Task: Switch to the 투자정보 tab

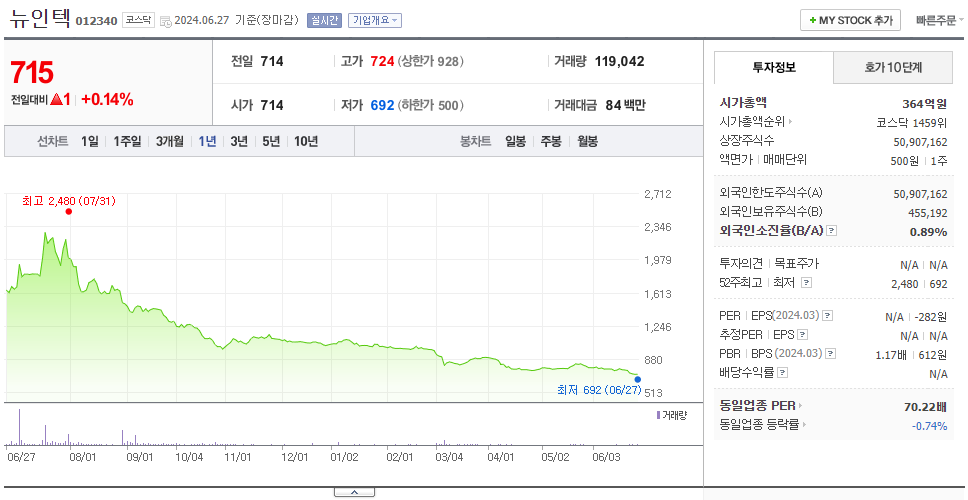Action: (x=774, y=68)
